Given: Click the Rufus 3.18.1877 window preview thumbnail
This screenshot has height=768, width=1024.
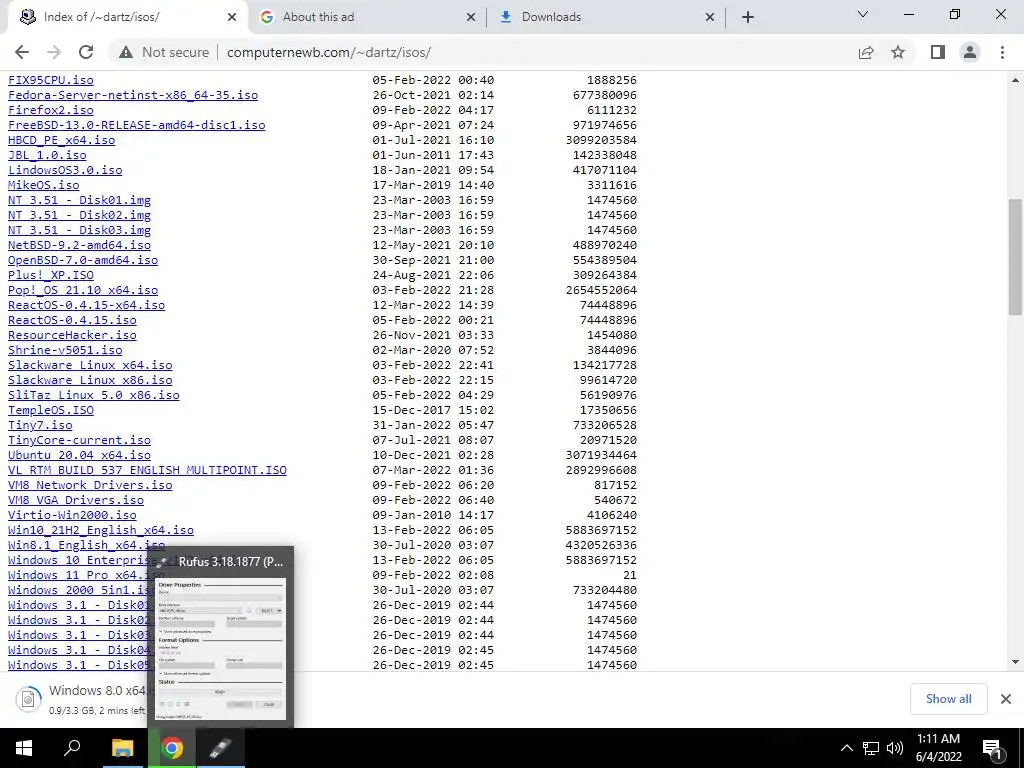Looking at the screenshot, I should (221, 648).
